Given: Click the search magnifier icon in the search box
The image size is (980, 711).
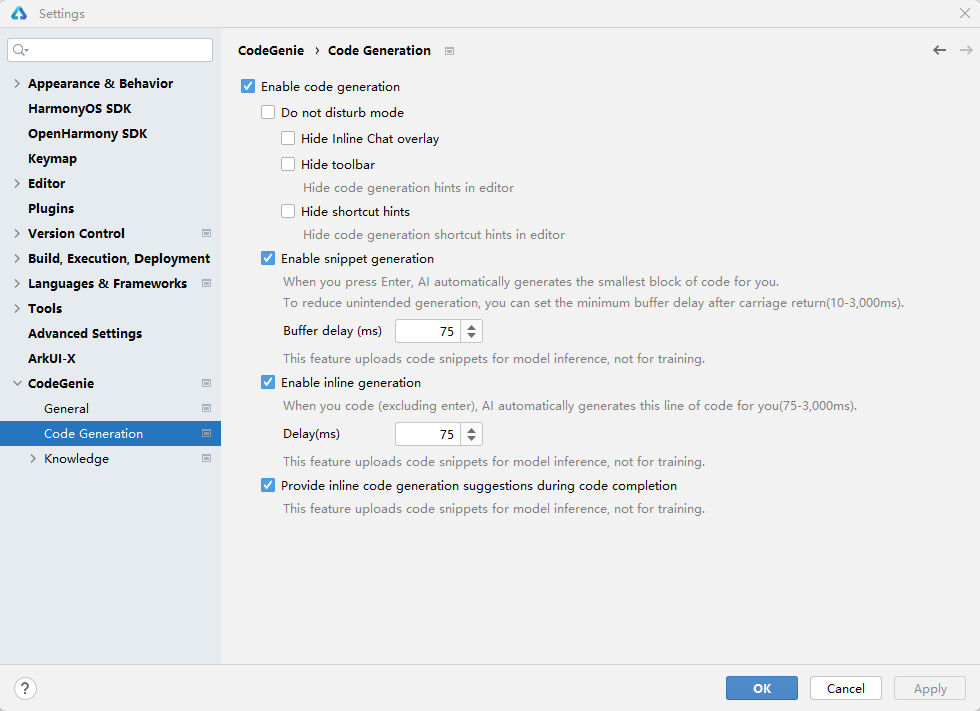Looking at the screenshot, I should pyautogui.click(x=21, y=50).
